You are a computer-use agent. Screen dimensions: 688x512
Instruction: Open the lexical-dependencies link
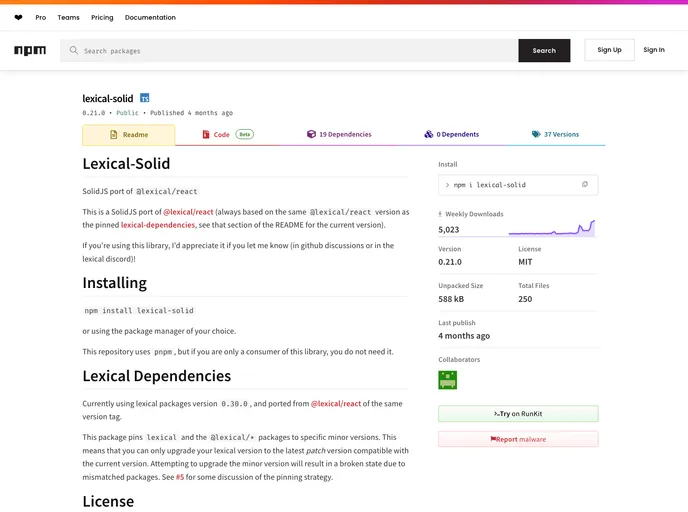158,225
